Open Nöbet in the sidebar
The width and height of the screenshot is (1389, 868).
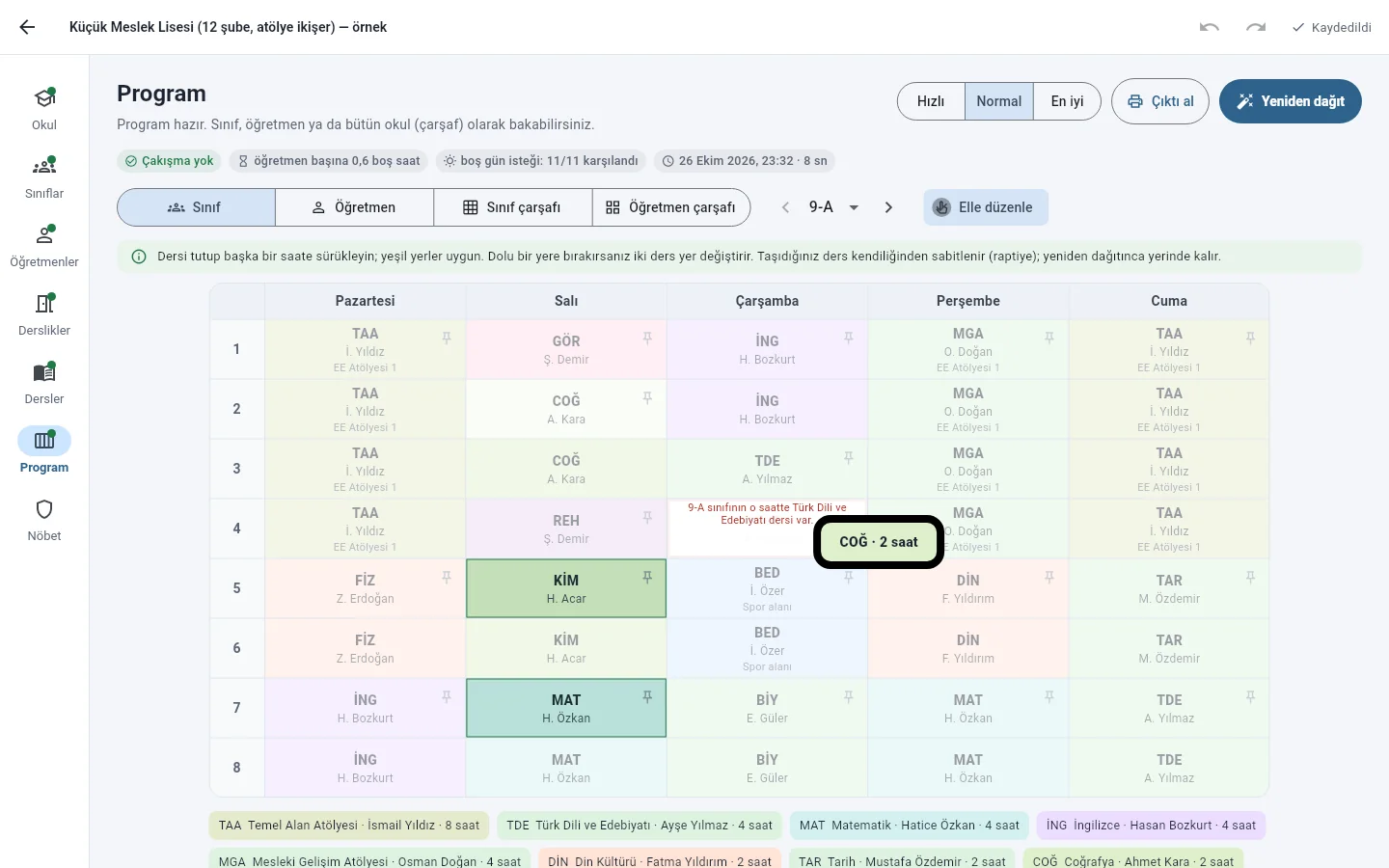[x=44, y=519]
